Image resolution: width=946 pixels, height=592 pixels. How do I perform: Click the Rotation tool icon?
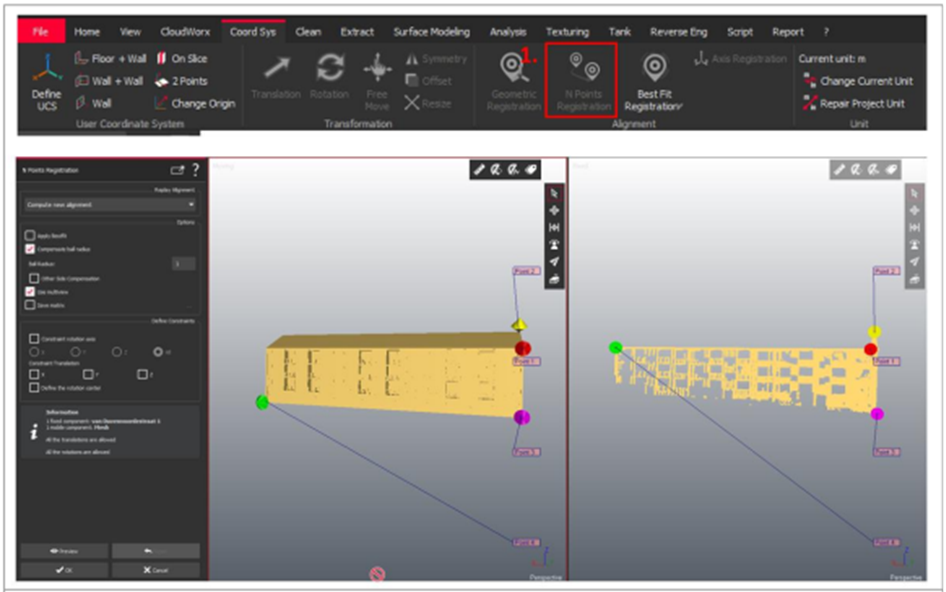(x=329, y=77)
